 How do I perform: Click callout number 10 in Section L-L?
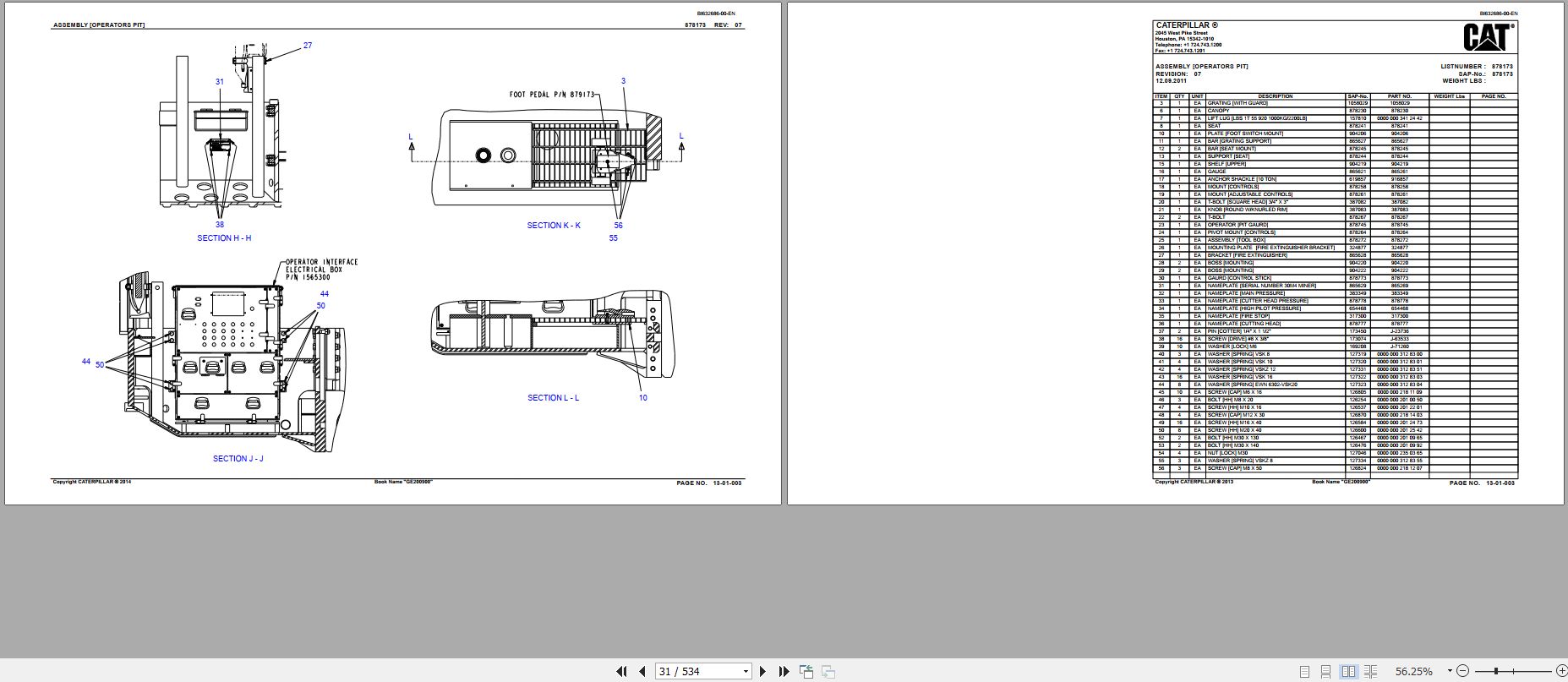642,398
